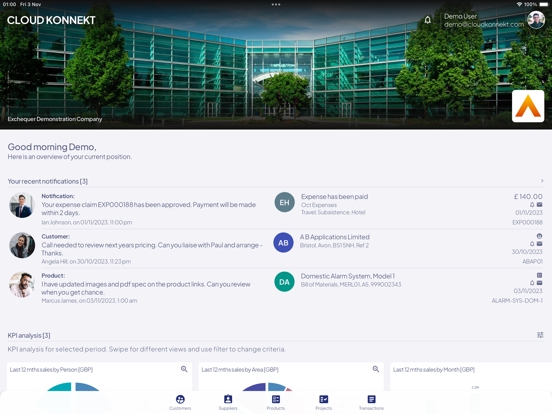Viewport: 552px width, 414px height.
Task: Click the mail icon on the ABAP01 row
Action: [539, 244]
